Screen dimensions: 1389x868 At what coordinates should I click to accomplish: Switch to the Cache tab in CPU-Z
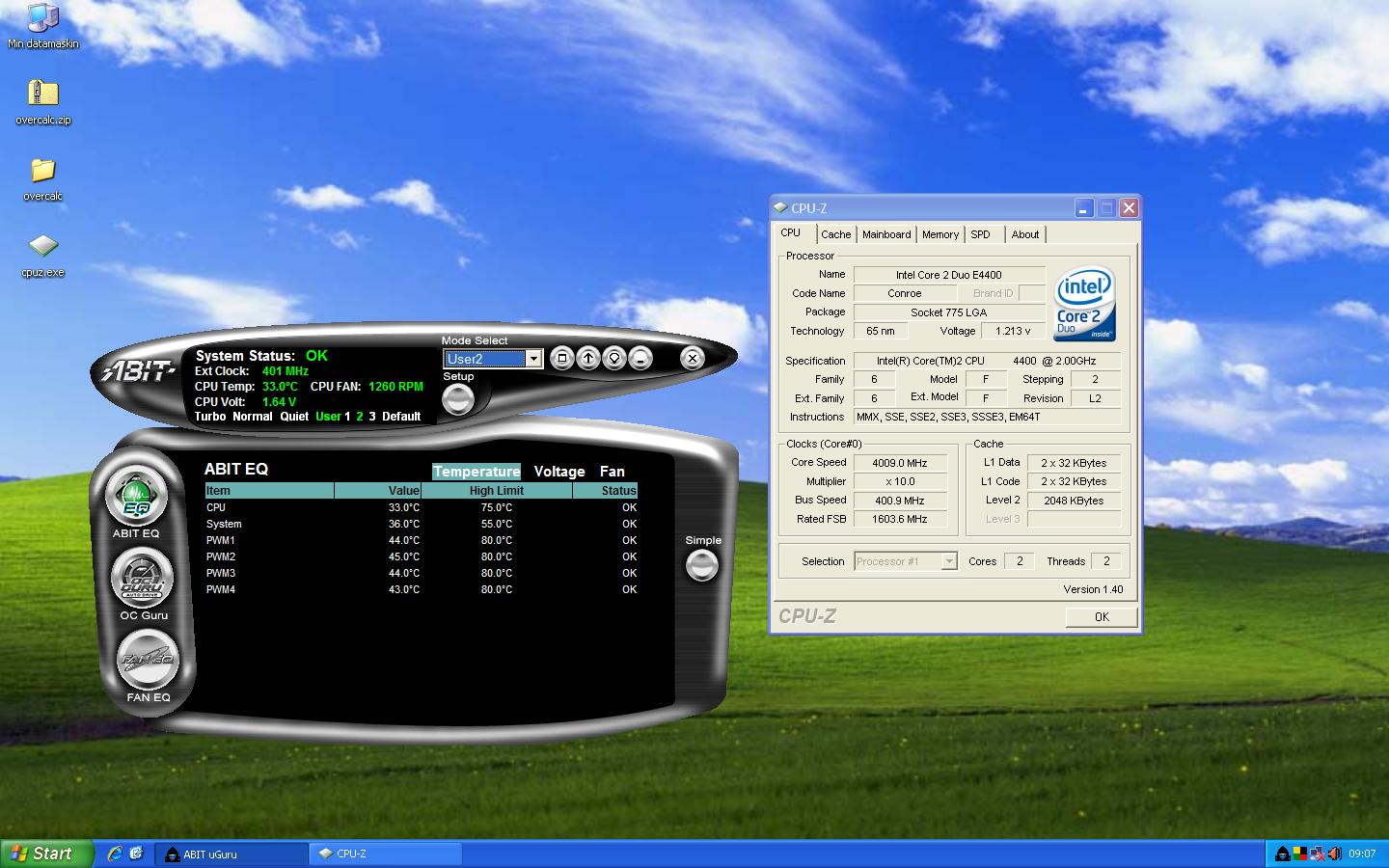click(x=836, y=234)
